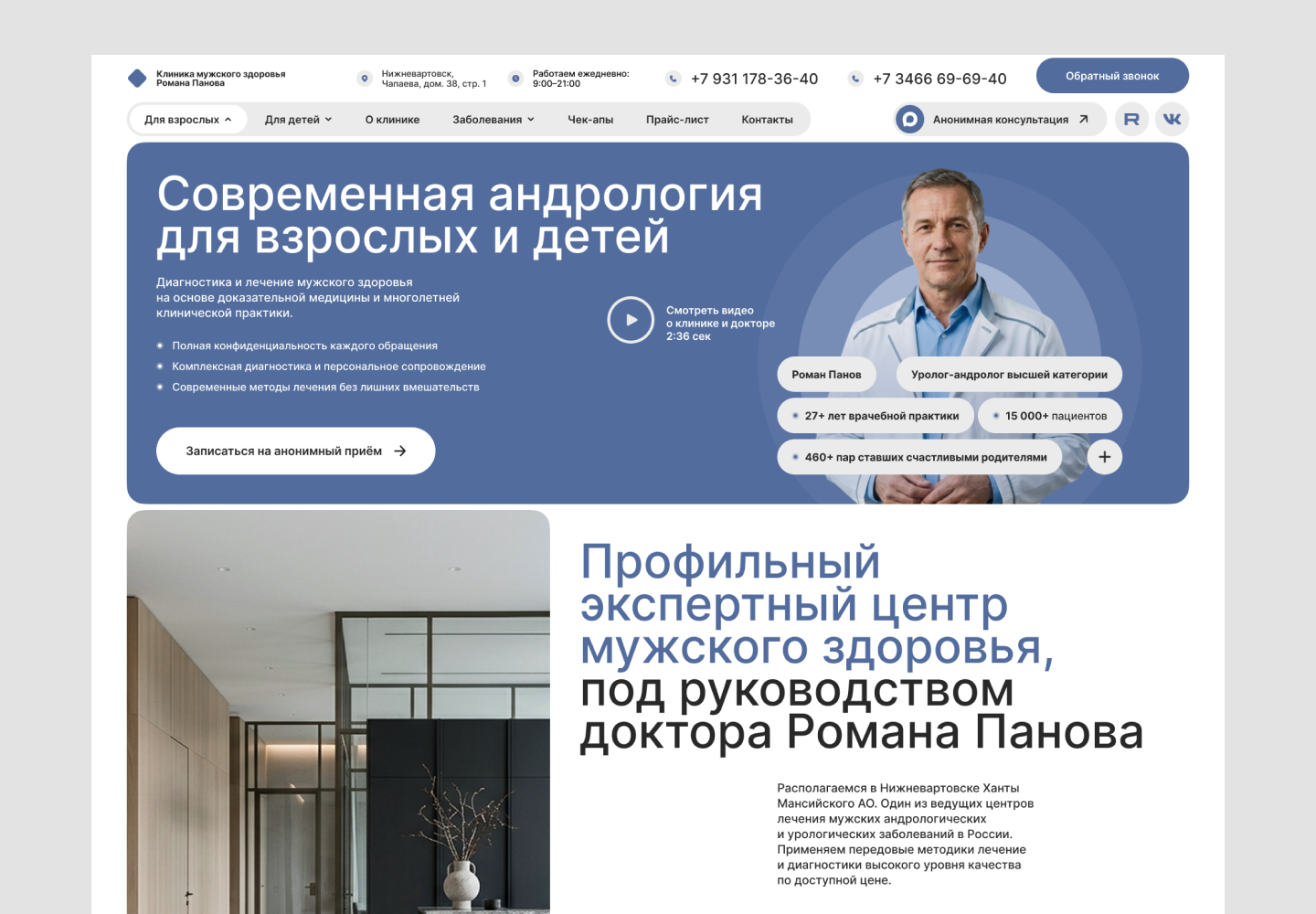Click the diagonal arrow beside Анонимная консультация
1316x914 pixels.
(1084, 119)
